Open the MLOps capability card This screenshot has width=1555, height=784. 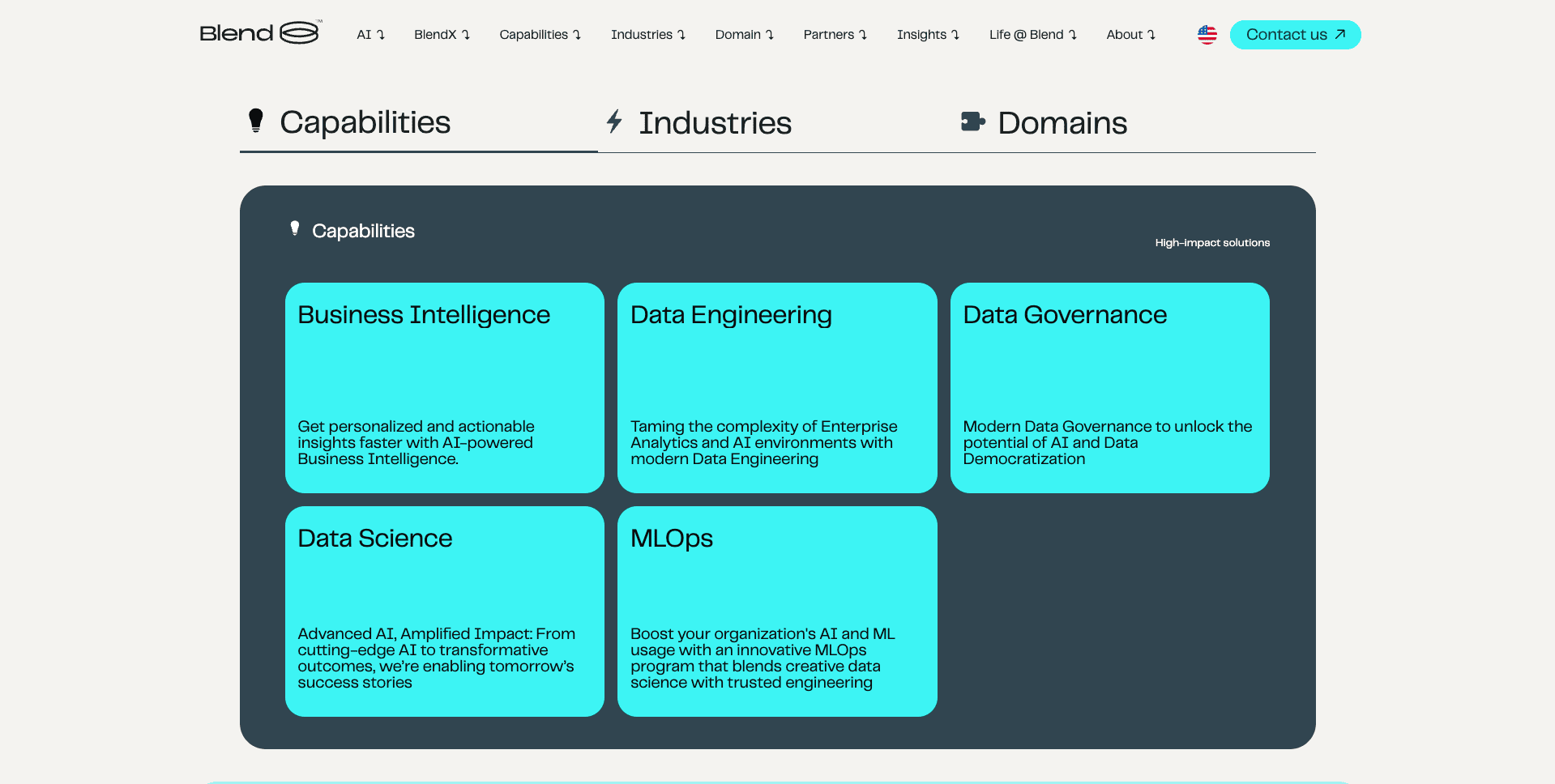(x=776, y=611)
